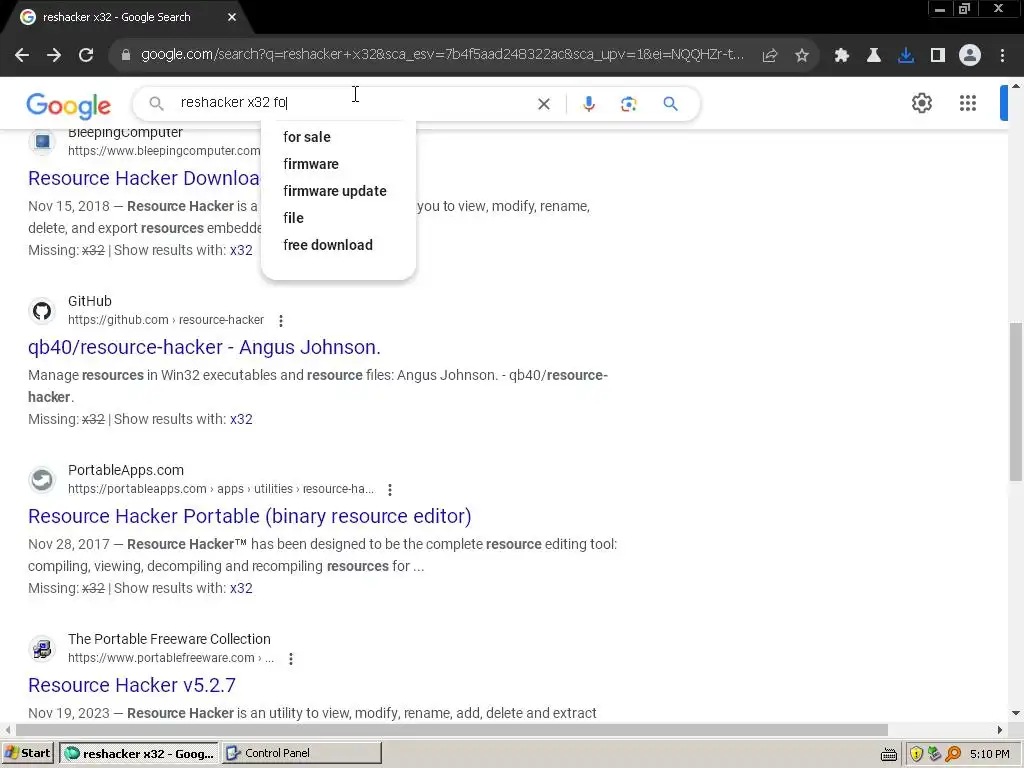
Task: Open the Windows Start menu
Action: coord(27,753)
